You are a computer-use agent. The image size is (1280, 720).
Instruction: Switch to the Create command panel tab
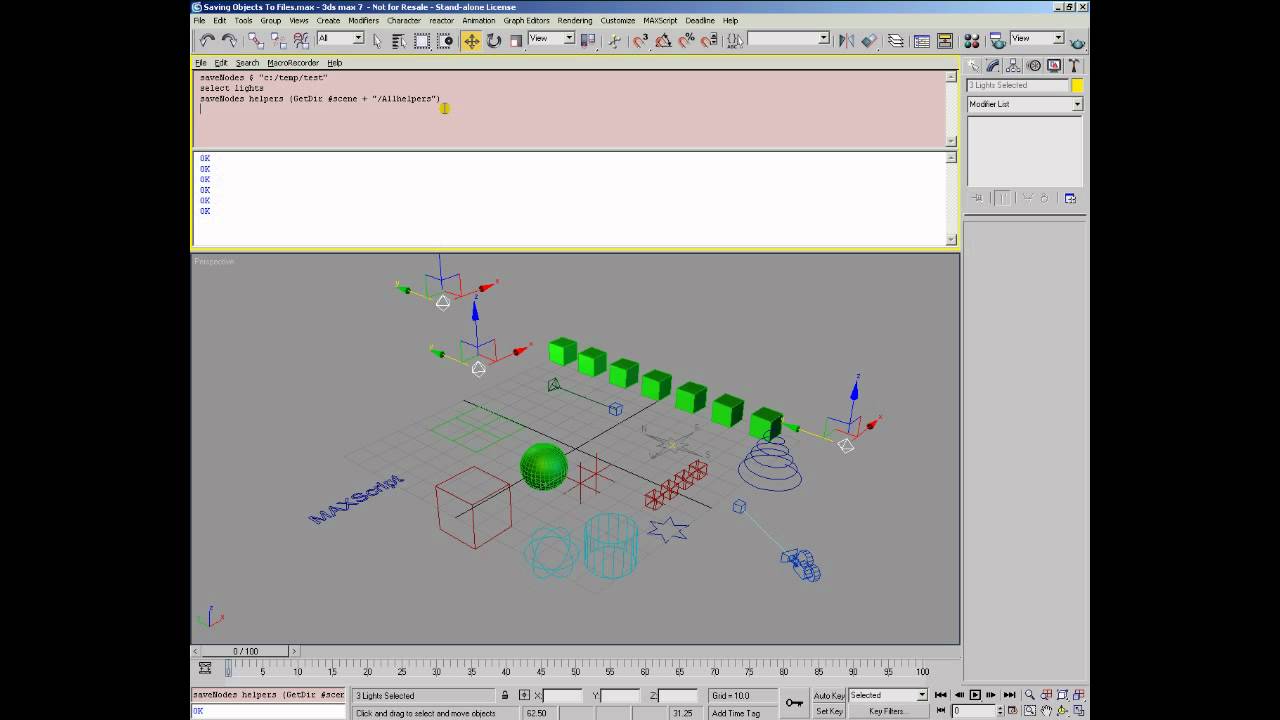point(974,65)
